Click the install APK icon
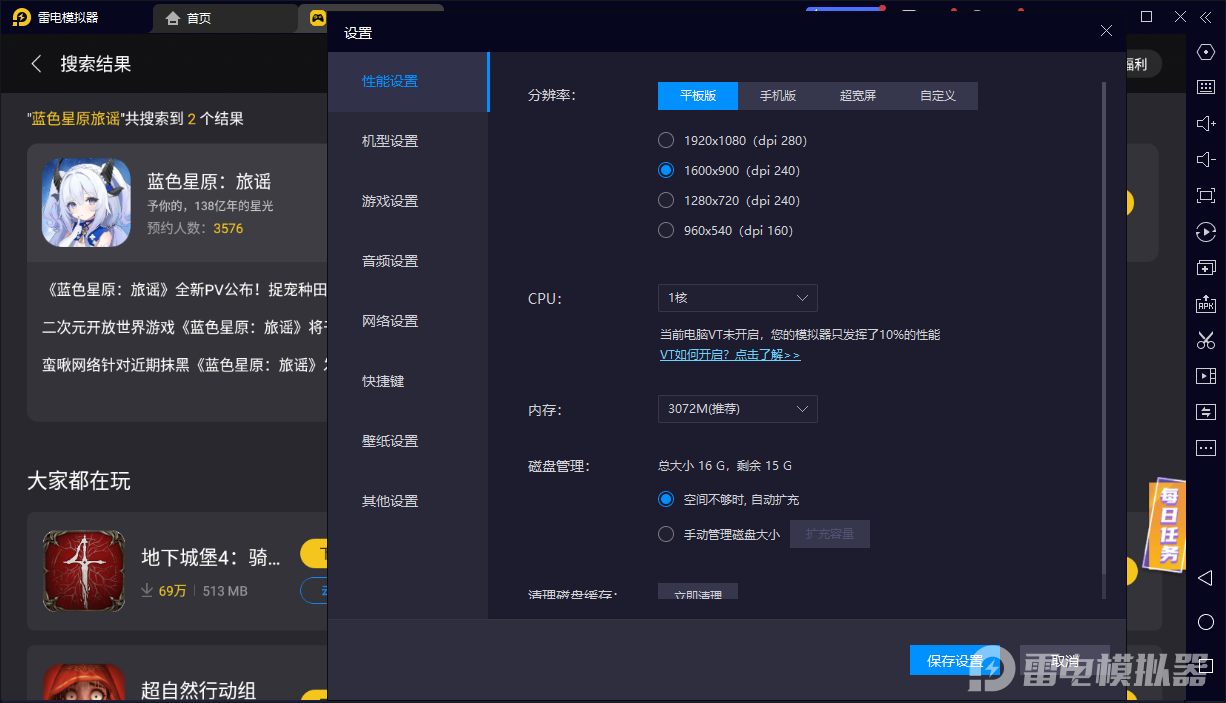Screen dimensions: 1226x703 [x=1206, y=304]
